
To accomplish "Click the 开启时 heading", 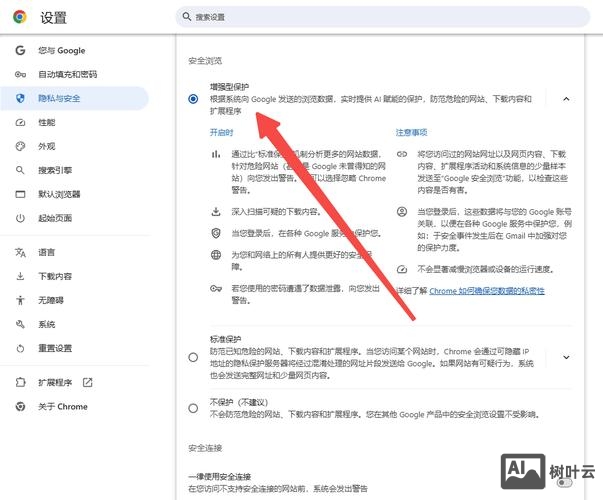I will point(222,133).
